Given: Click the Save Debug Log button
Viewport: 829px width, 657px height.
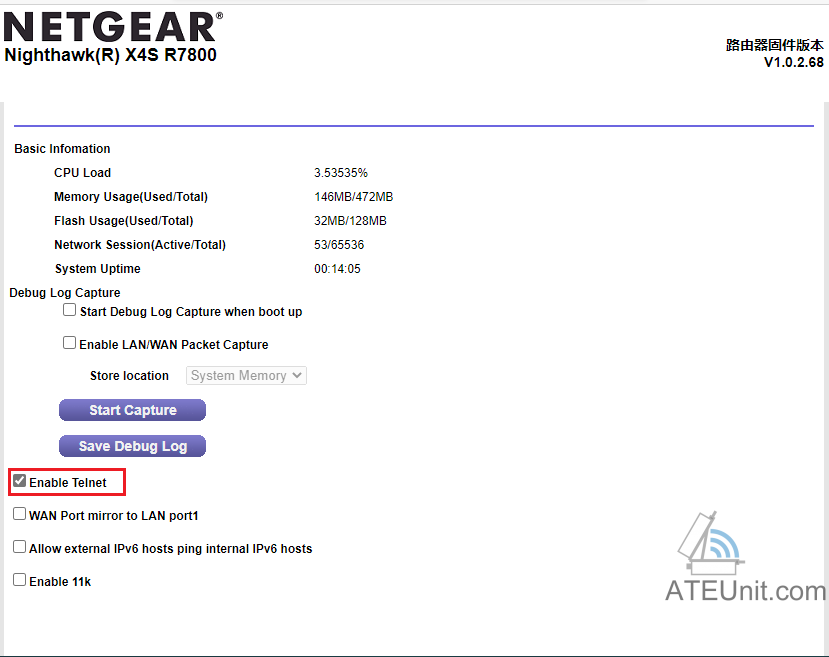Looking at the screenshot, I should (x=132, y=446).
